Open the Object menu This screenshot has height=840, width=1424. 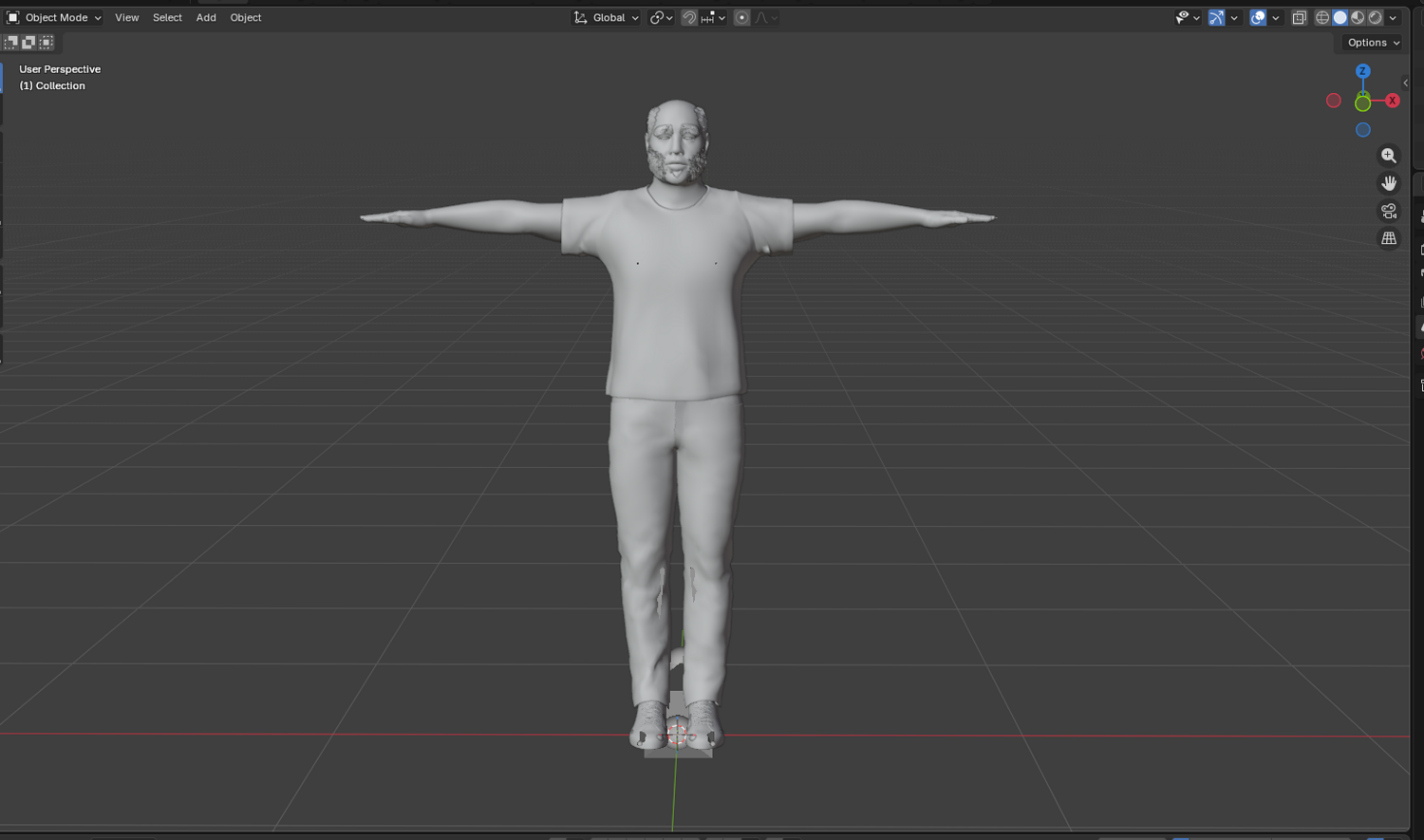click(246, 17)
